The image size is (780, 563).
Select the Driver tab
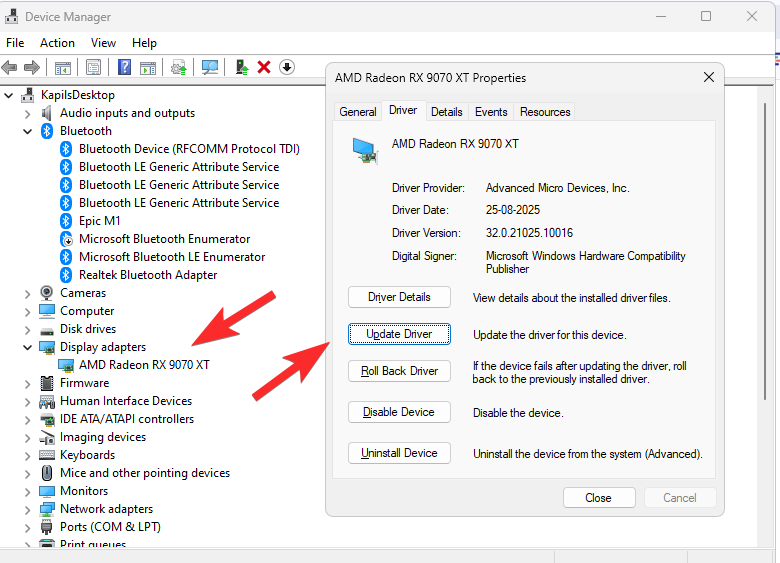click(403, 110)
